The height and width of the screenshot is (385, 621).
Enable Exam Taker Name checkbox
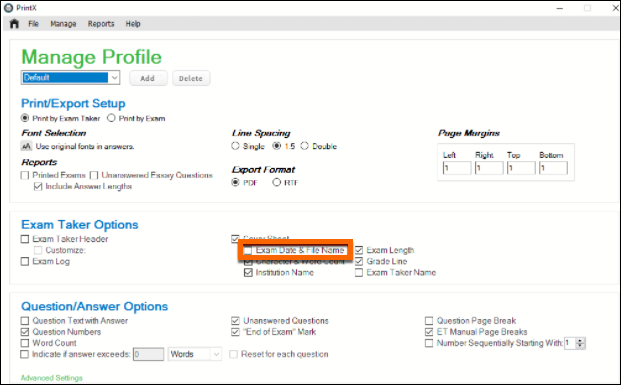[x=359, y=273]
